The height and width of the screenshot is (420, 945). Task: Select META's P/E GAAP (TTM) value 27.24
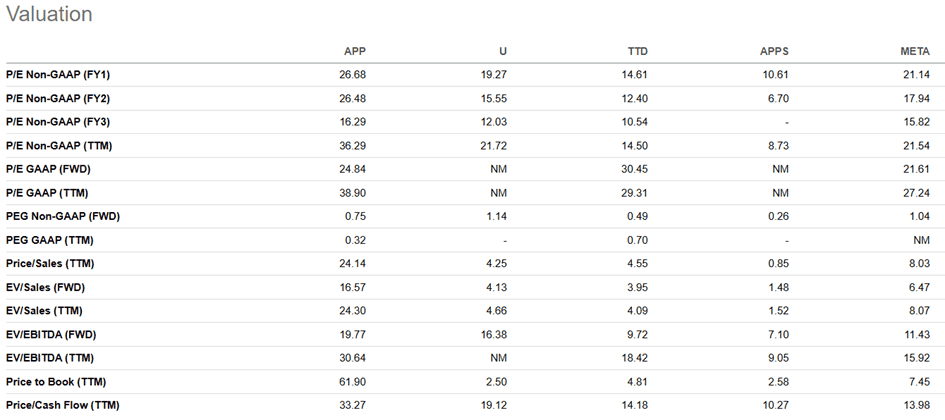pyautogui.click(x=918, y=193)
